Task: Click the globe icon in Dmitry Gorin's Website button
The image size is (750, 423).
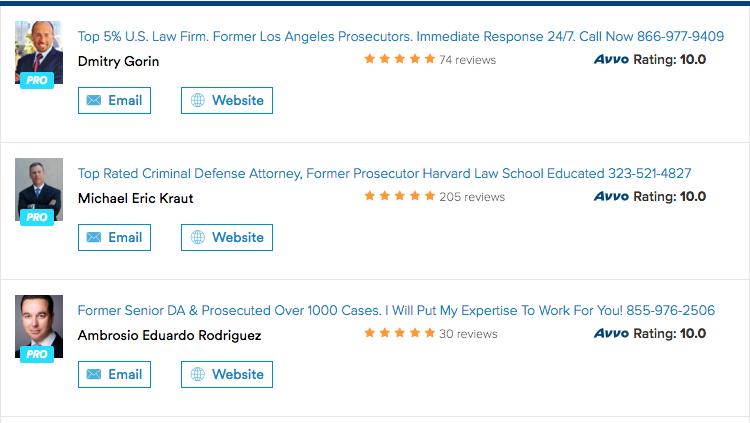Action: click(x=198, y=100)
